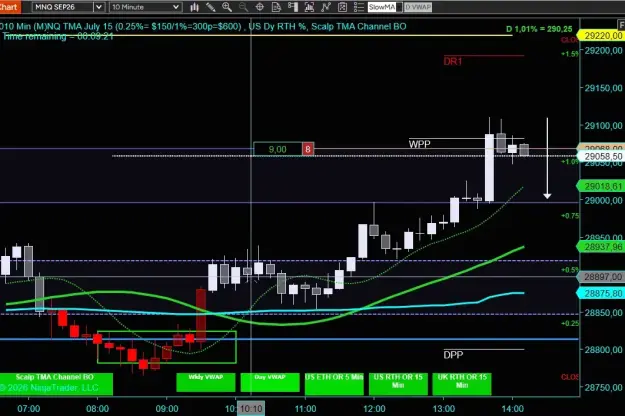Click the Time remaining countdown text

(58, 37)
